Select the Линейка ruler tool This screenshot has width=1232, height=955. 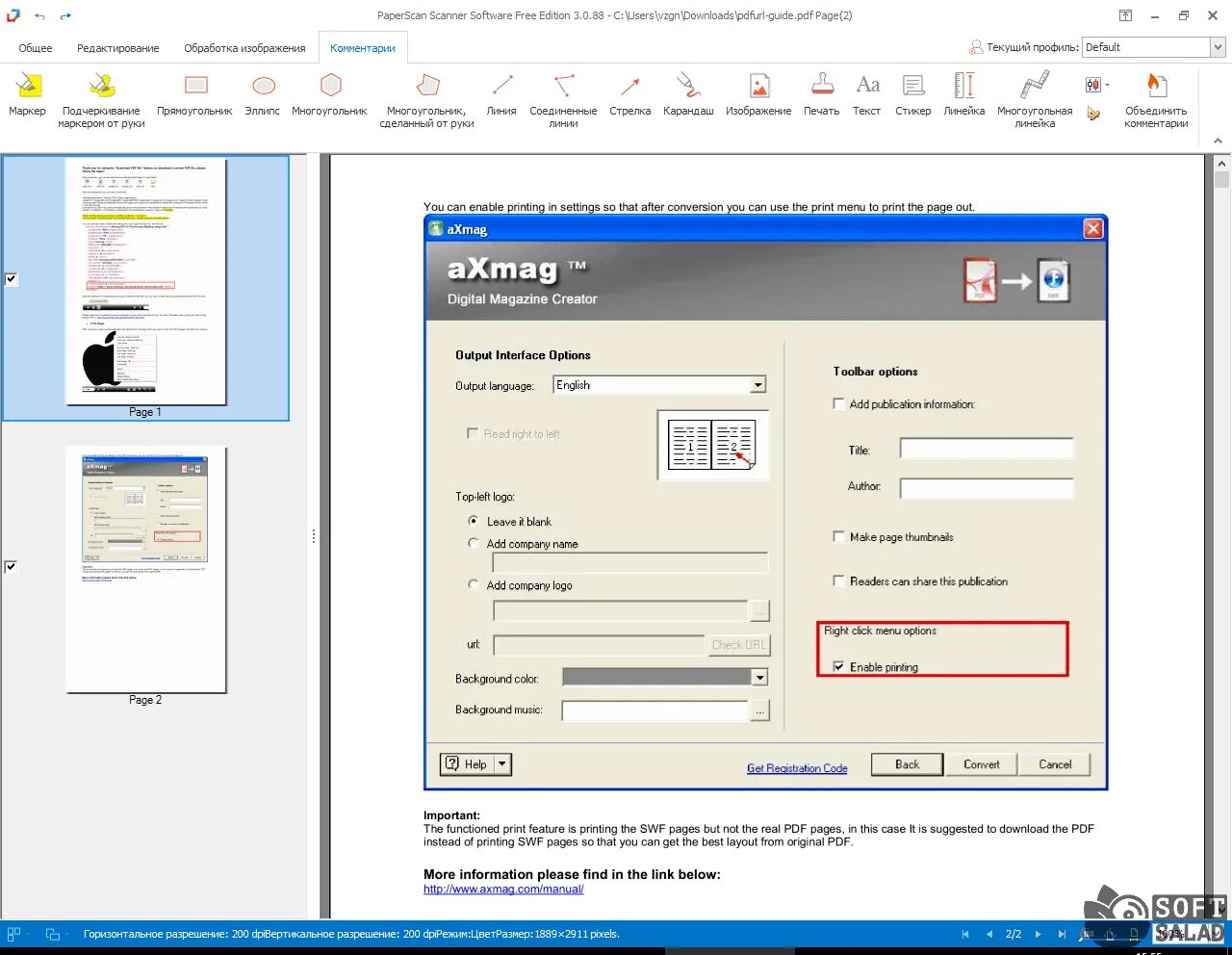964,95
